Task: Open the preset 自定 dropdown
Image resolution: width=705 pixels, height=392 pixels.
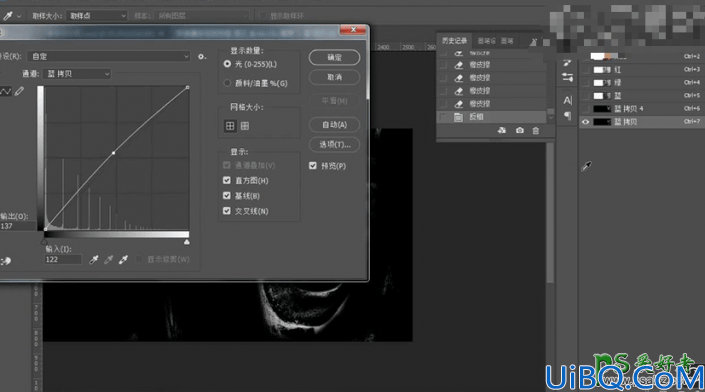Action: point(109,56)
